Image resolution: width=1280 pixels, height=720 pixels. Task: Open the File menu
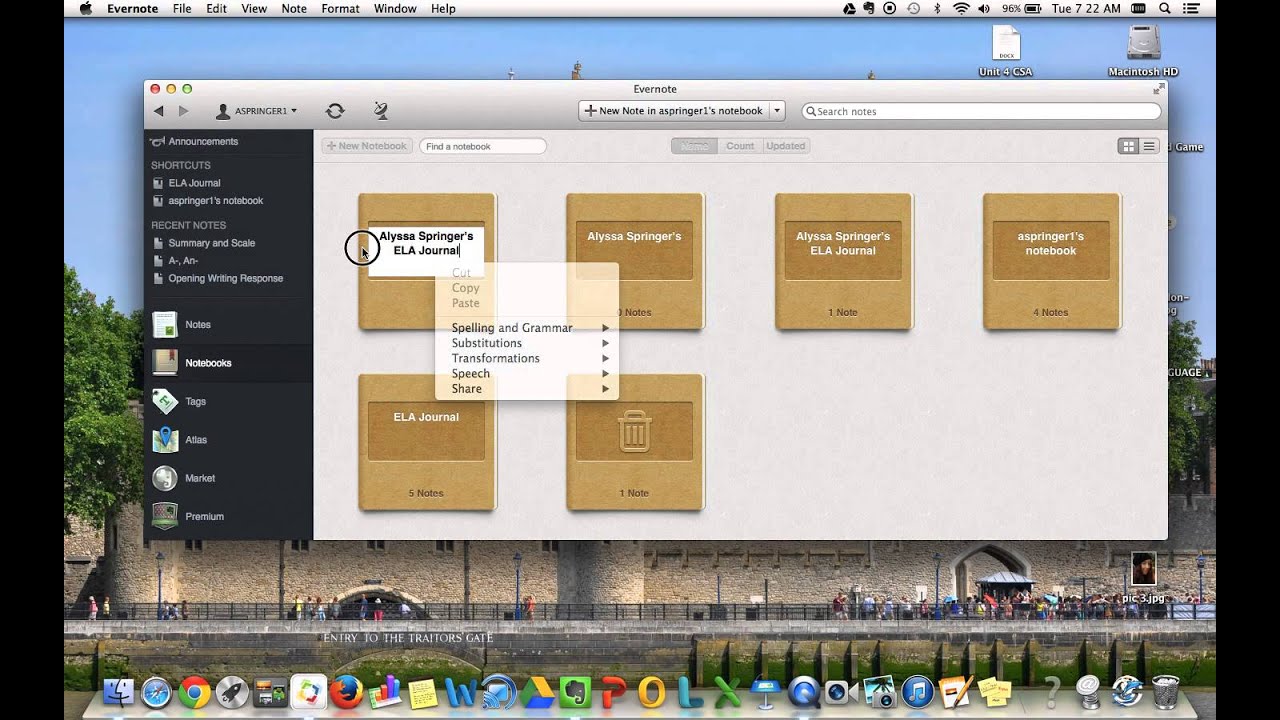coord(182,8)
